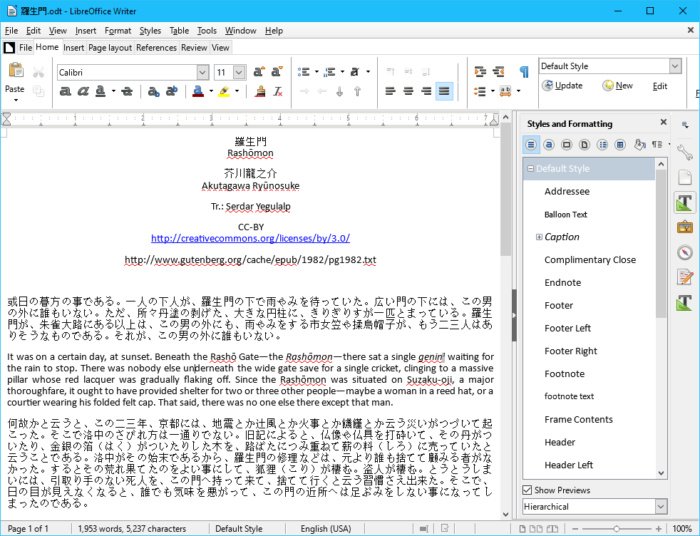Open the Format menu
Screen dimensions: 700x536
(x=118, y=31)
